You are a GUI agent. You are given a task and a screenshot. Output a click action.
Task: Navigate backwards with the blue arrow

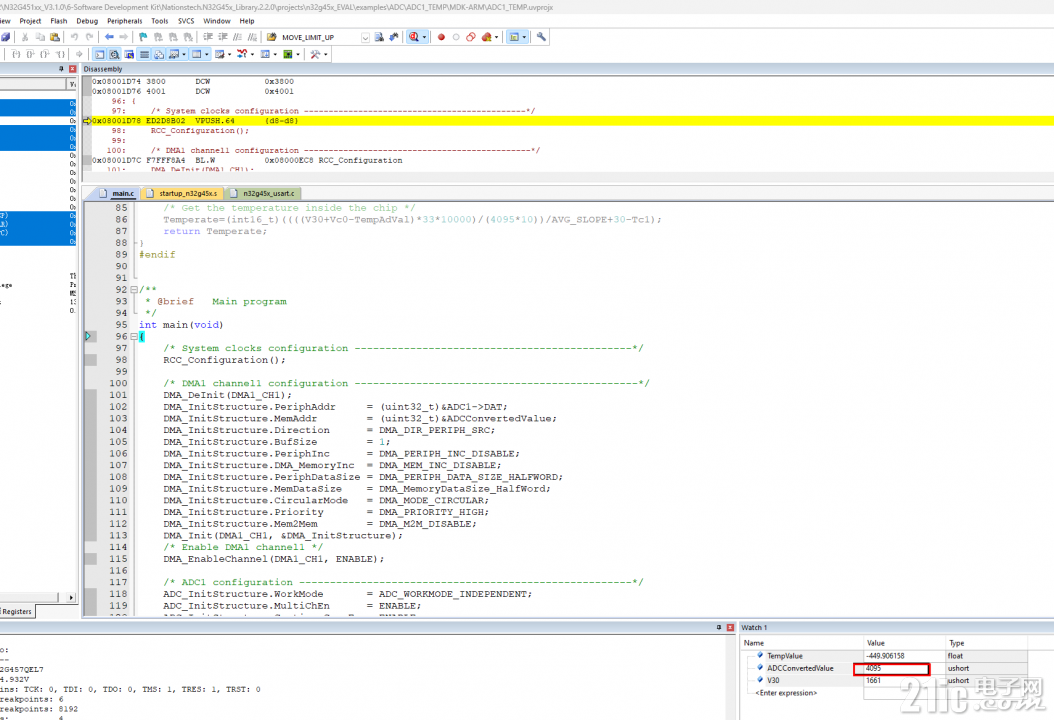pyautogui.click(x=109, y=37)
